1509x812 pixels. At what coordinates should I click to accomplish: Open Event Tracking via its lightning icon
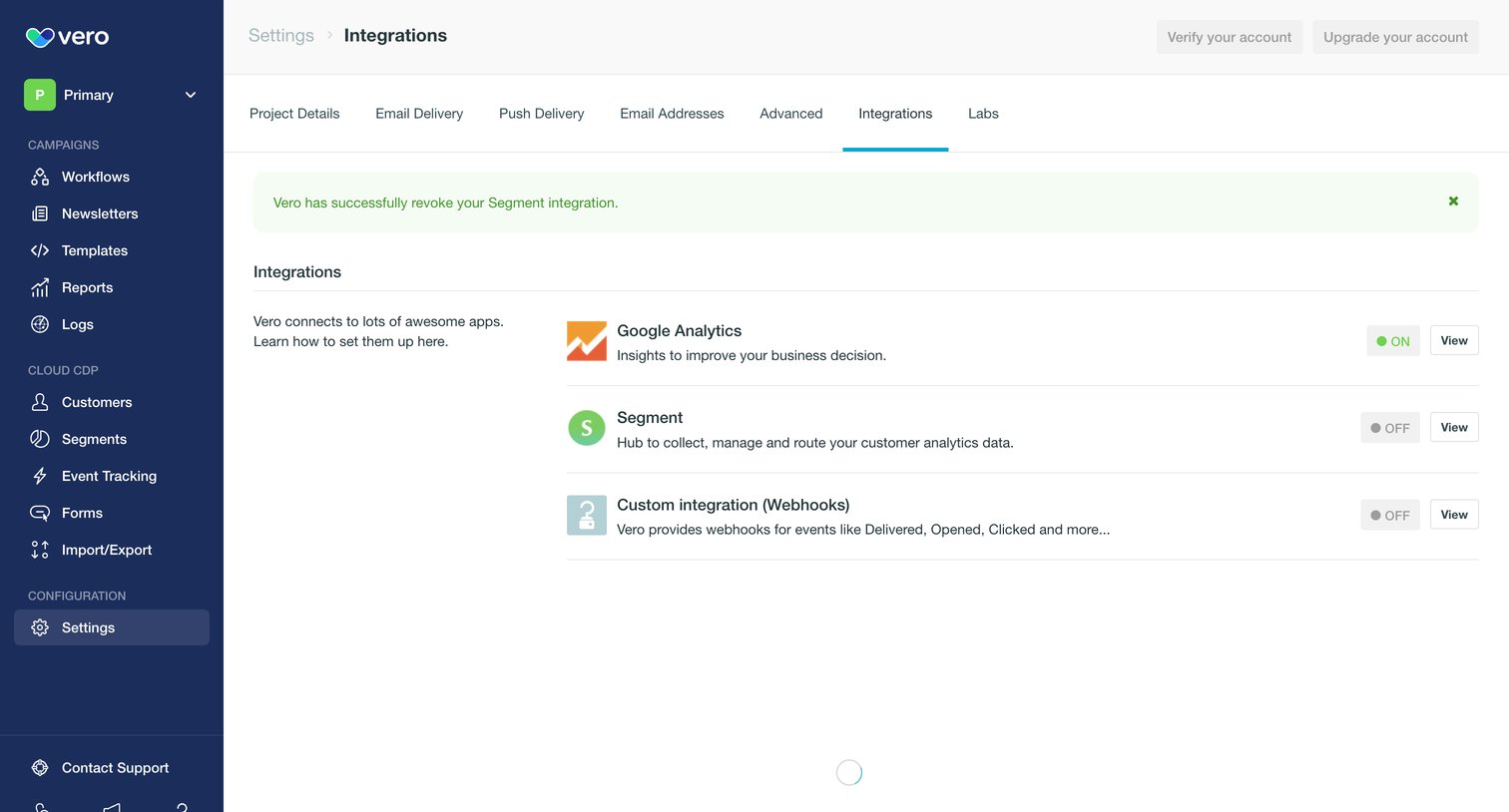click(x=40, y=476)
